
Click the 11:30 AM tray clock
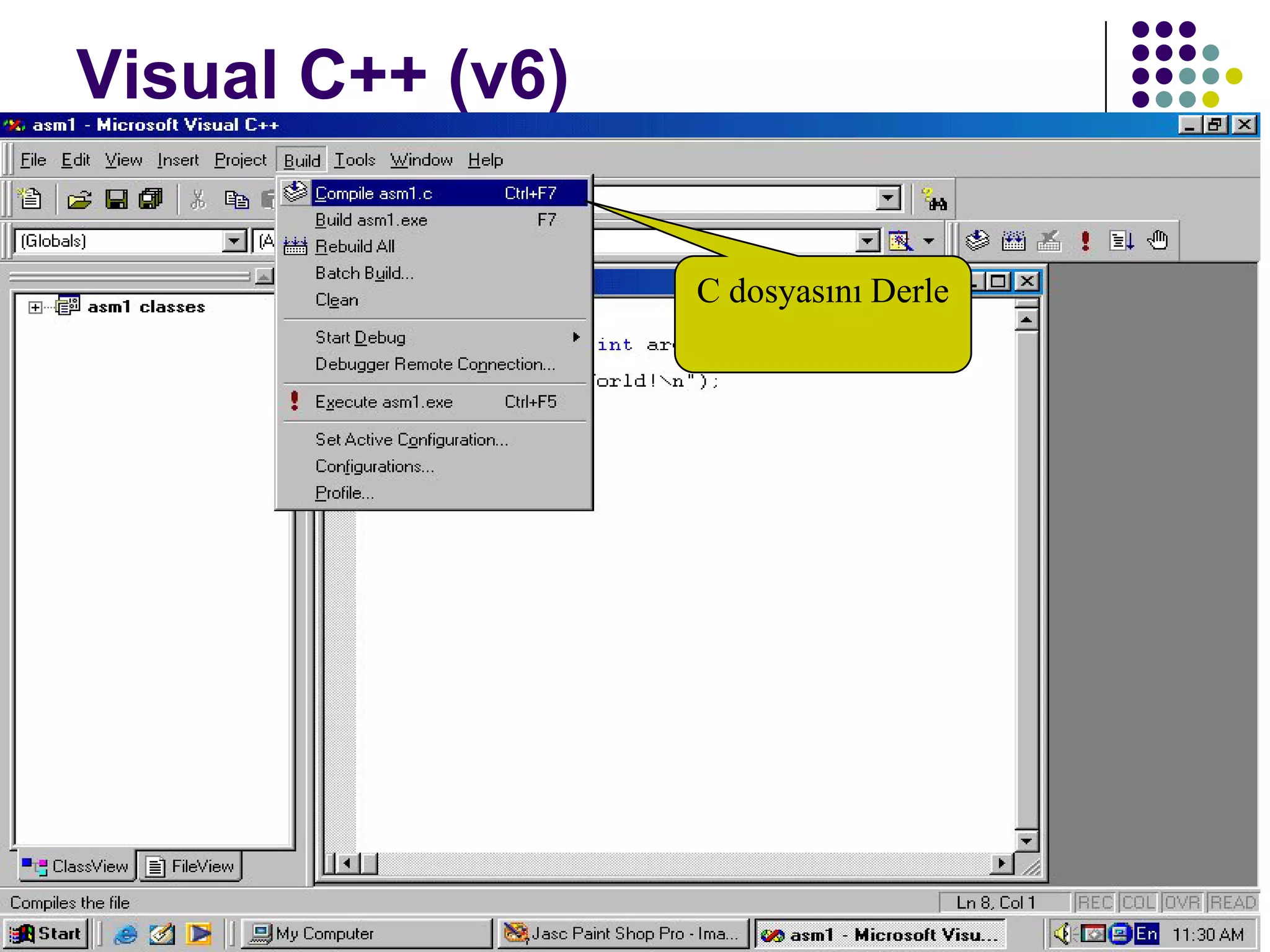click(1207, 934)
